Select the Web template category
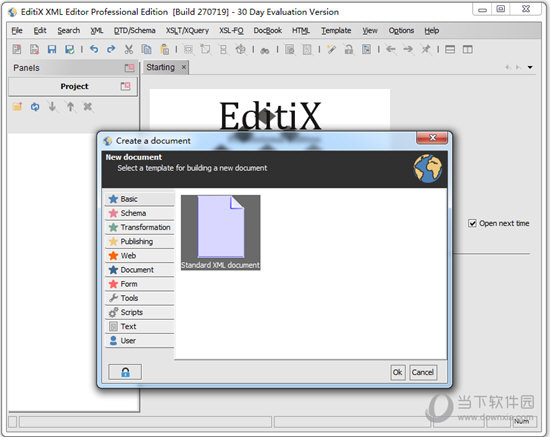Viewport: 550px width, 437px height. coord(139,256)
